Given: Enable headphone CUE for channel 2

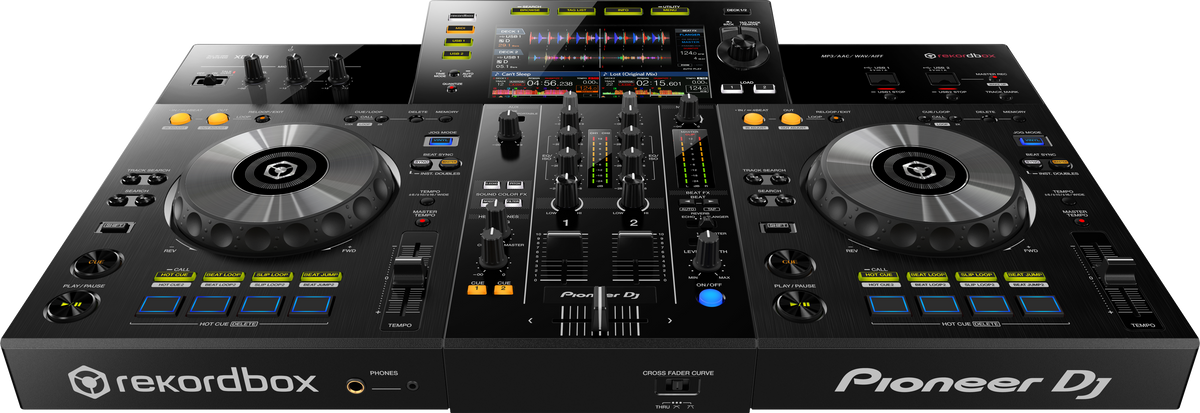Looking at the screenshot, I should (503, 289).
